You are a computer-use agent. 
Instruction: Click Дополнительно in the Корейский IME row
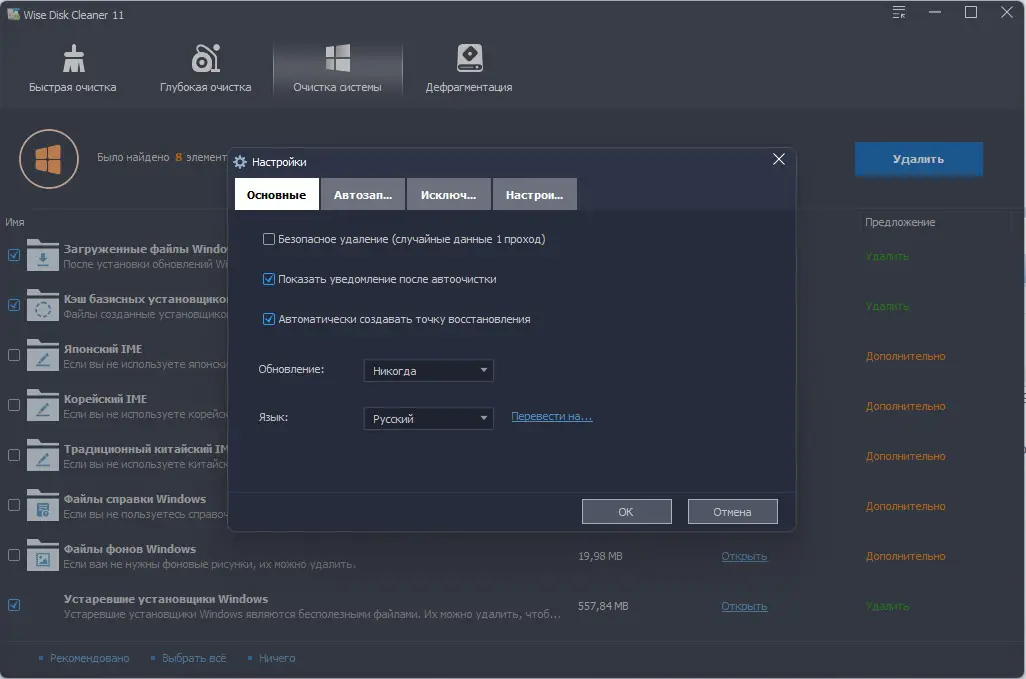pyautogui.click(x=906, y=406)
